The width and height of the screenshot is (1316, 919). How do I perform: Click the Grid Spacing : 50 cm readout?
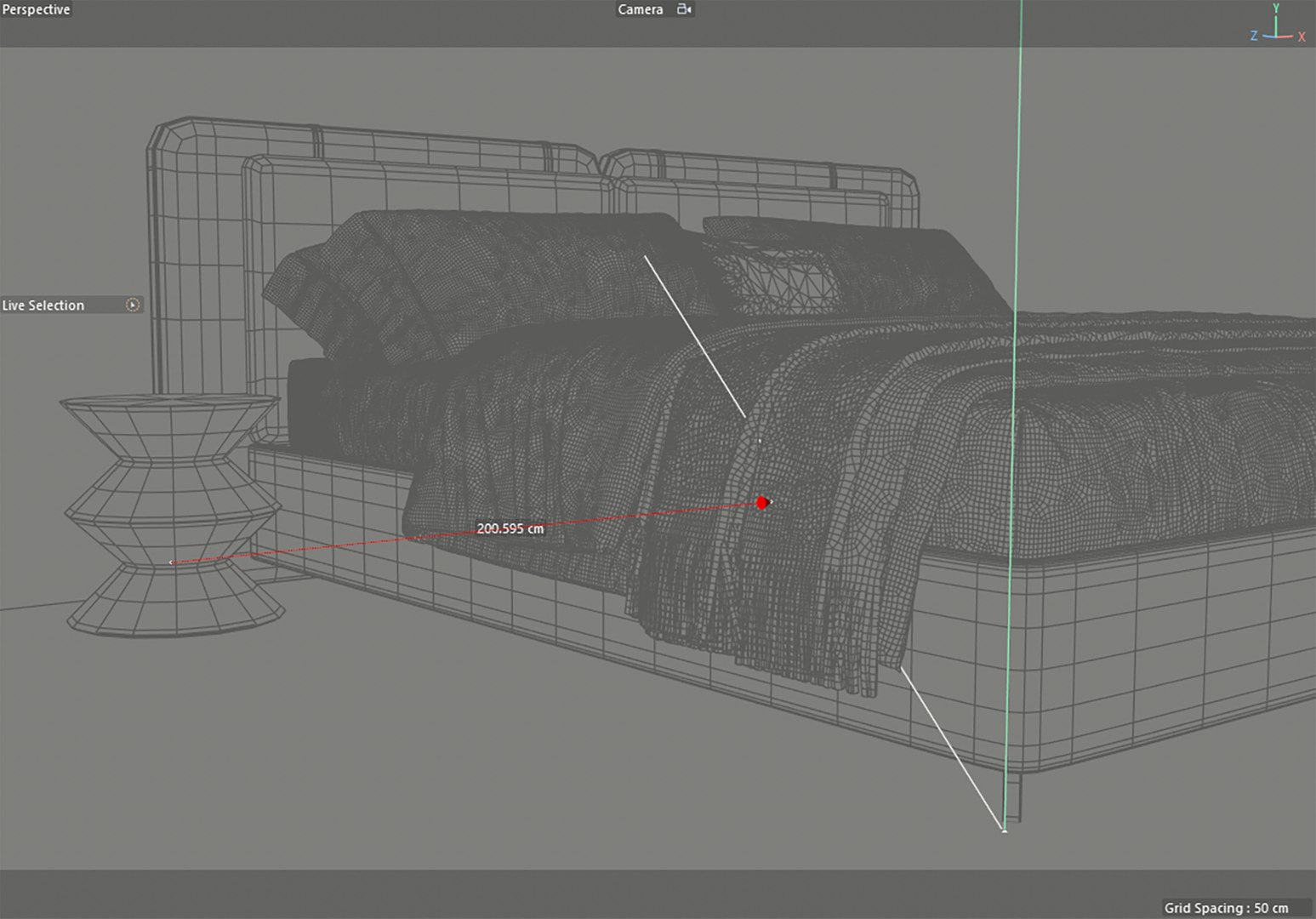[1226, 908]
